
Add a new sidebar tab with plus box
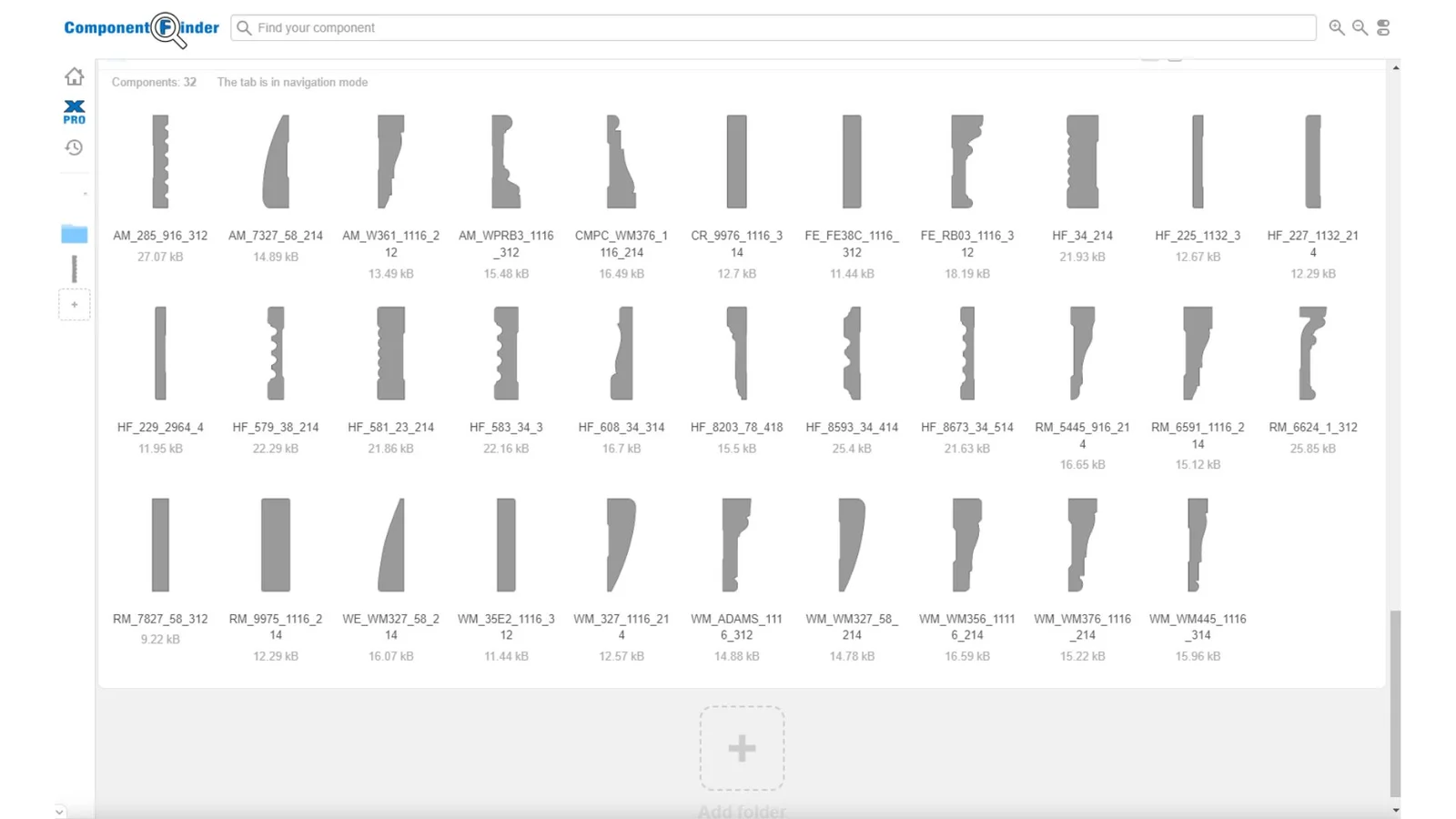pos(74,305)
